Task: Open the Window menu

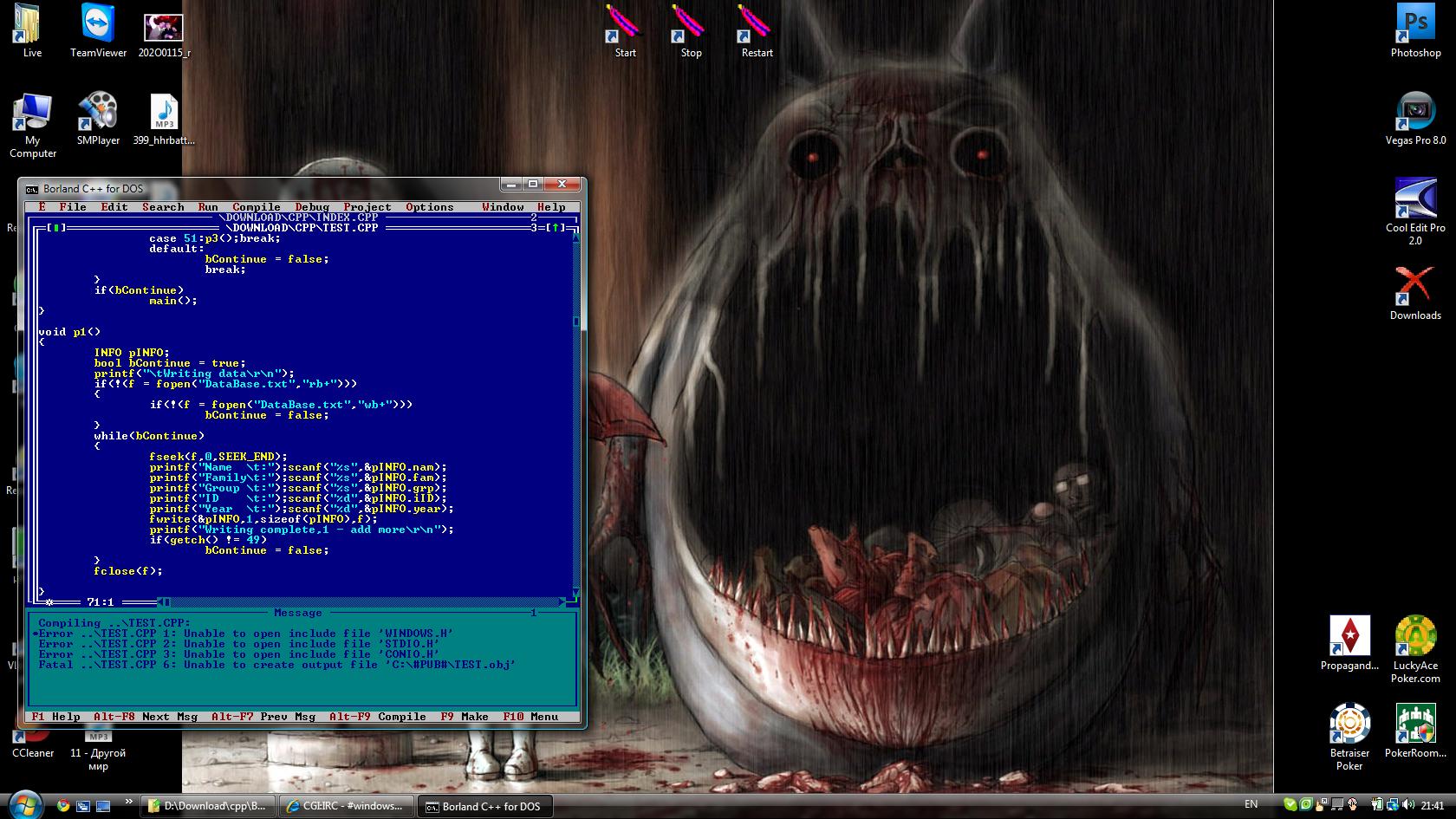Action: point(503,207)
